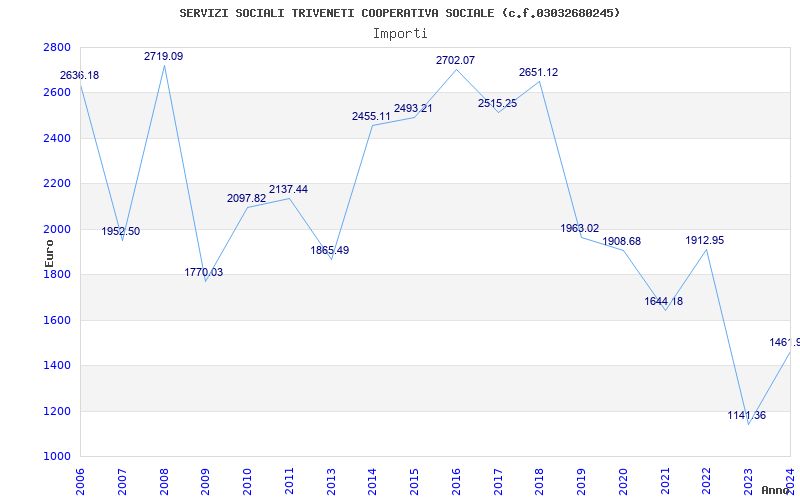Select year 2022 on x-axis
The height and width of the screenshot is (500, 800).
pos(707,482)
